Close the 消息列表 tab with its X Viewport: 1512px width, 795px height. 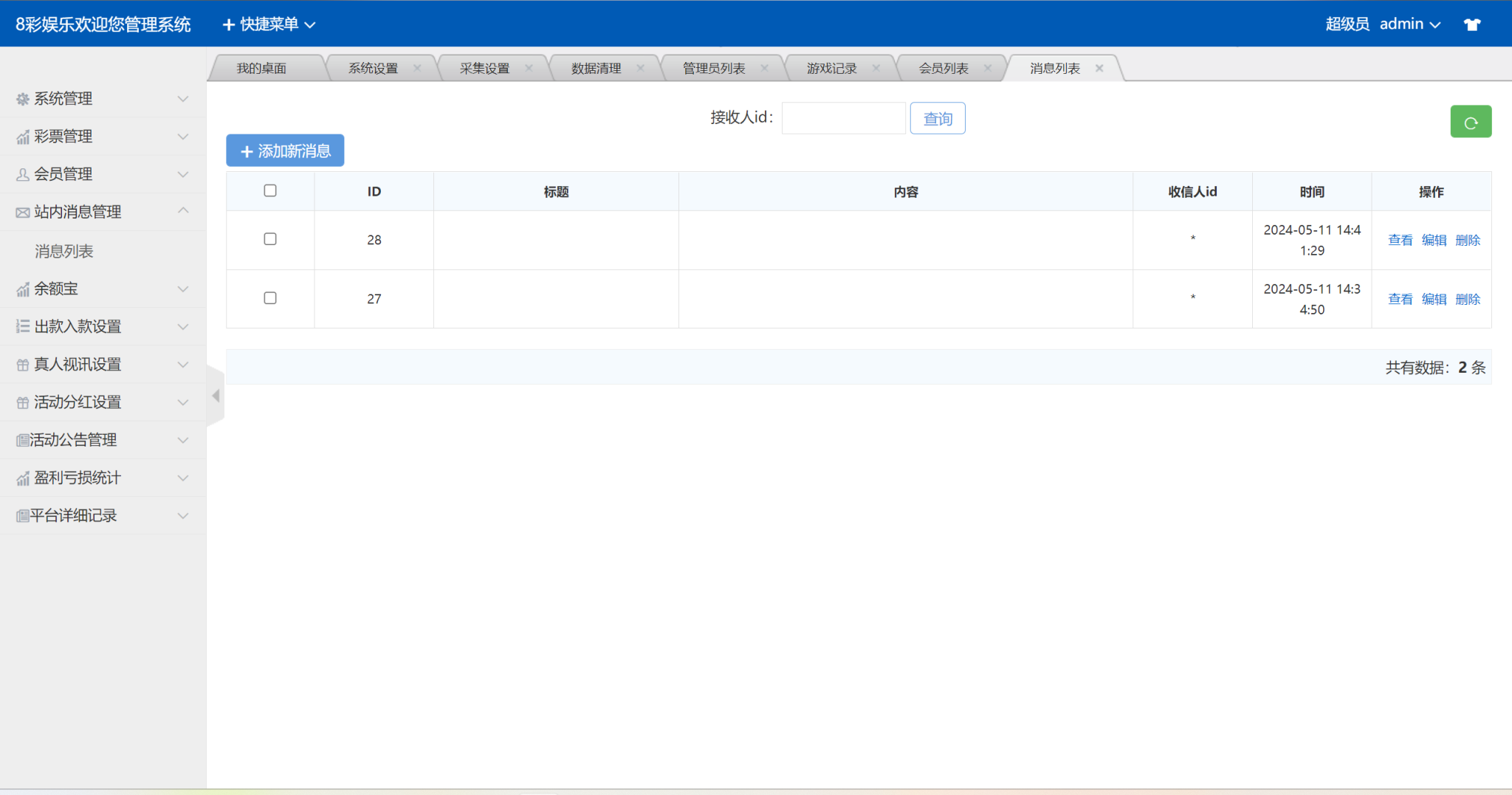pyautogui.click(x=1099, y=68)
